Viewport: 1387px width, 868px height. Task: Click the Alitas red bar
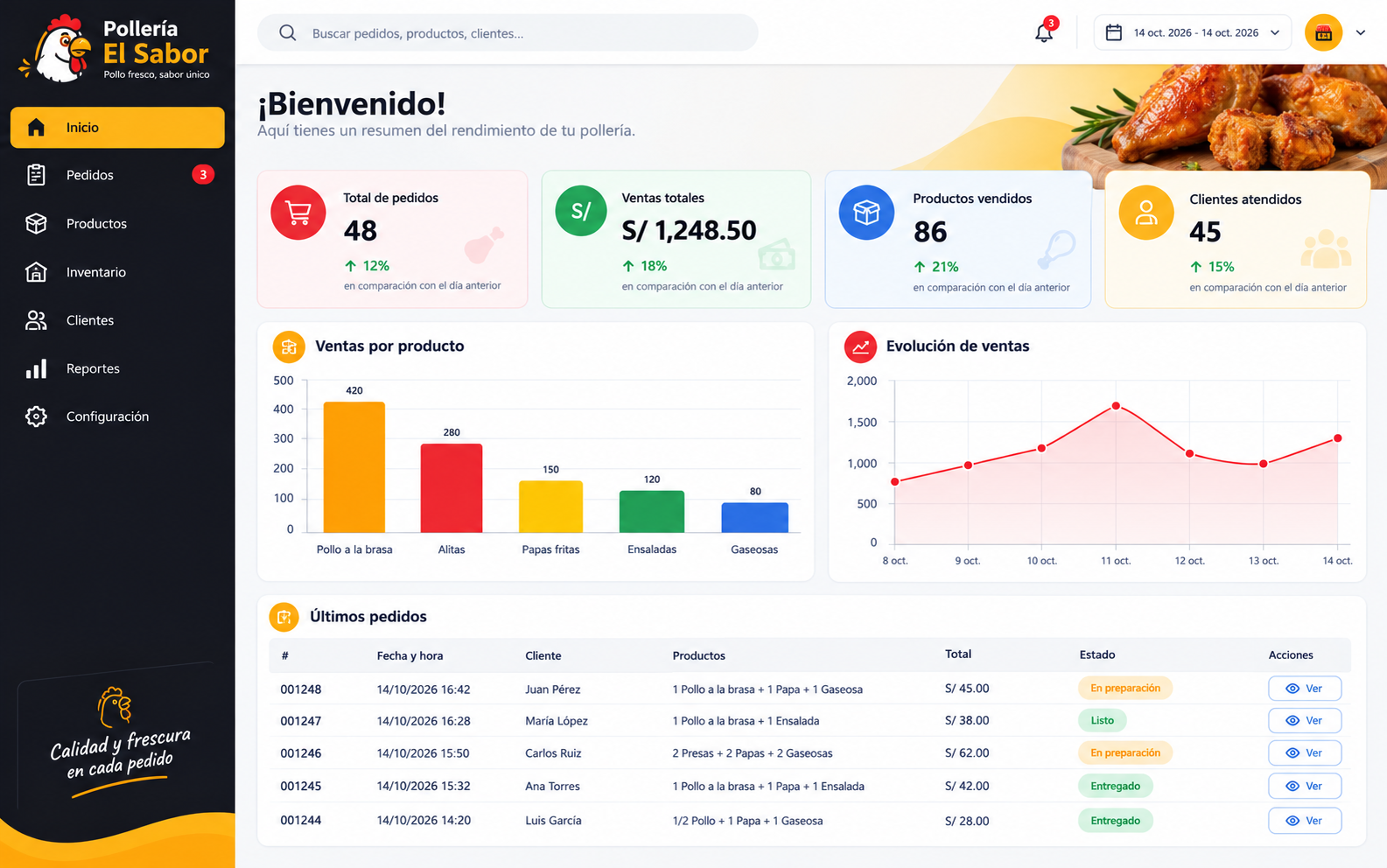click(452, 488)
